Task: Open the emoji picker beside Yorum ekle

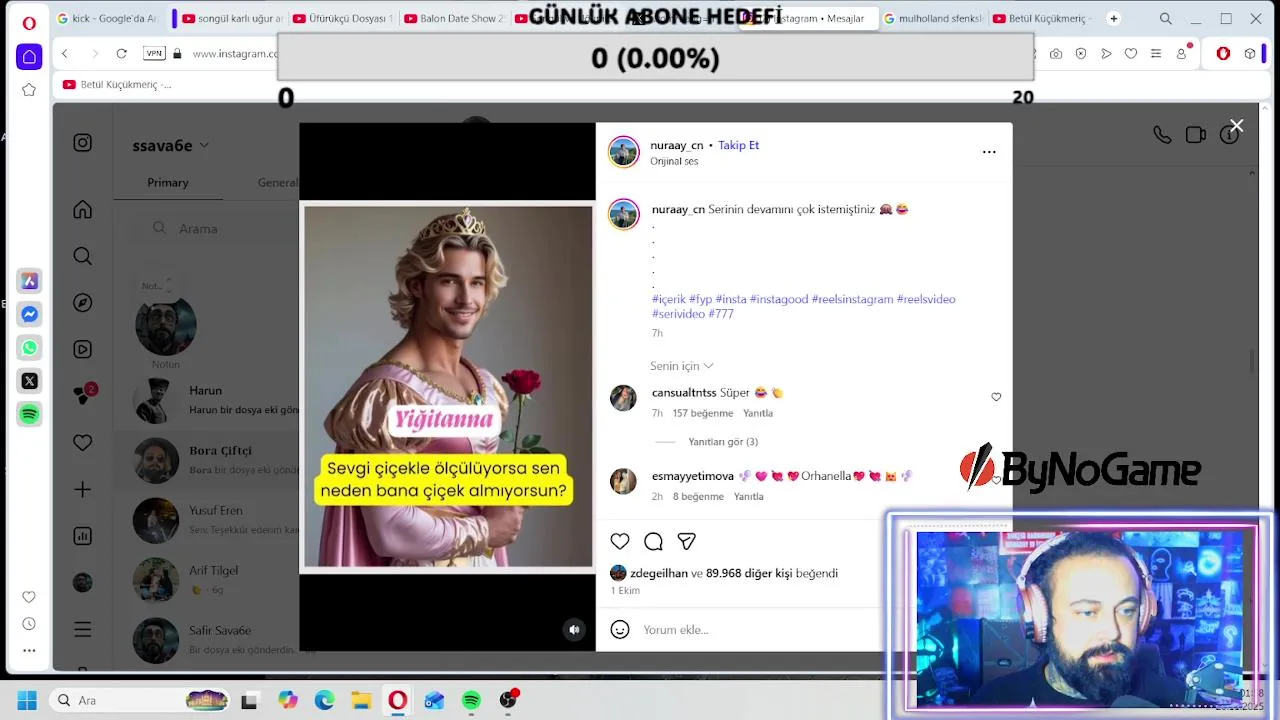Action: [x=620, y=629]
